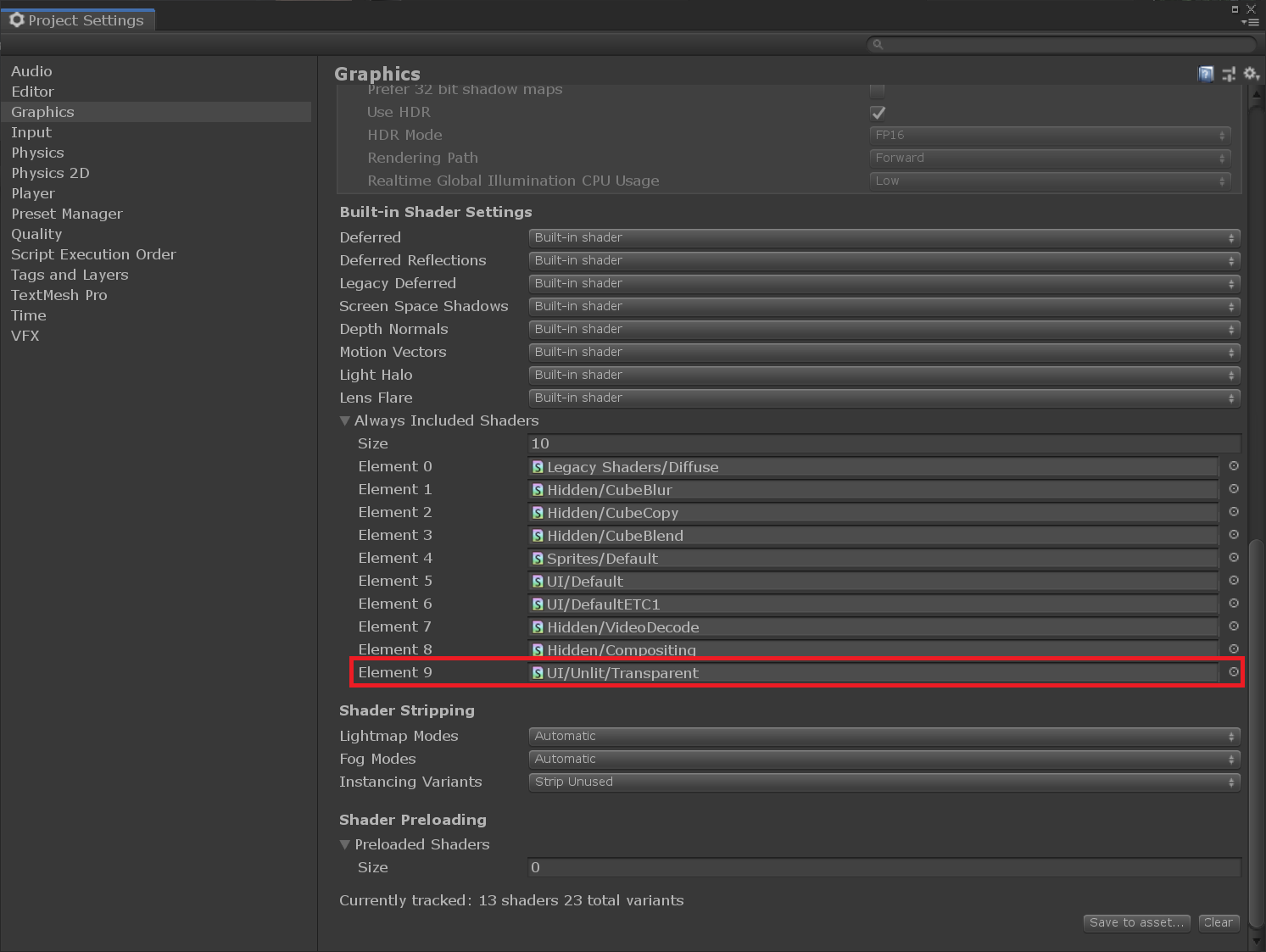Switch to the Quality settings category

click(x=36, y=234)
